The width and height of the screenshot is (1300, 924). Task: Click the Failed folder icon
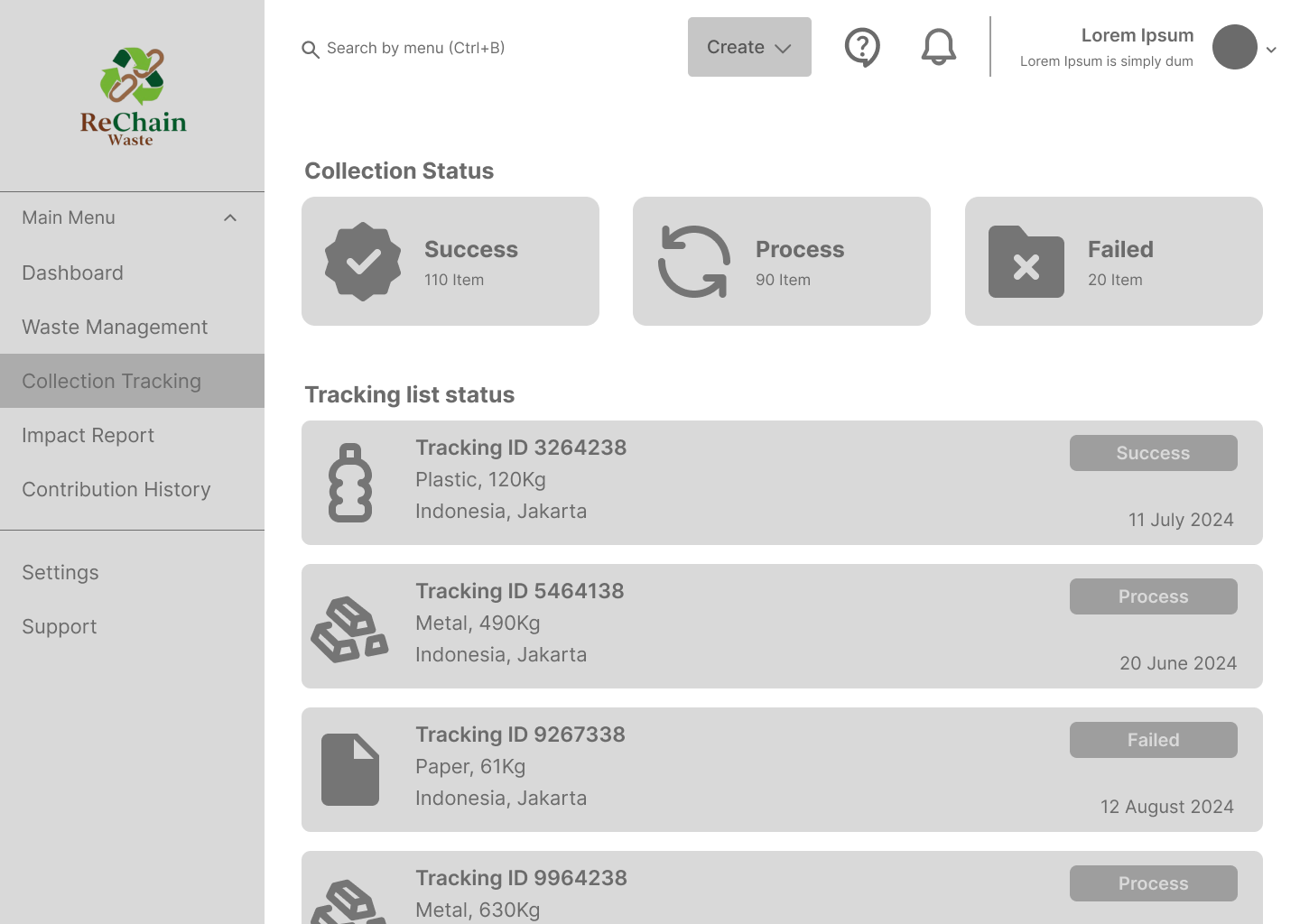[x=1026, y=262]
